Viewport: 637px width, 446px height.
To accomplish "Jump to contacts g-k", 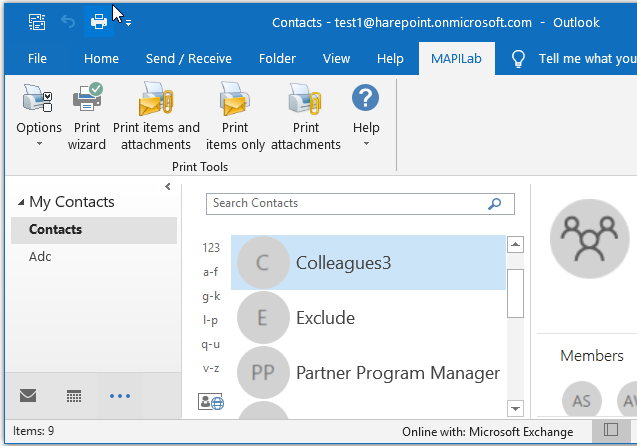I will coord(211,296).
